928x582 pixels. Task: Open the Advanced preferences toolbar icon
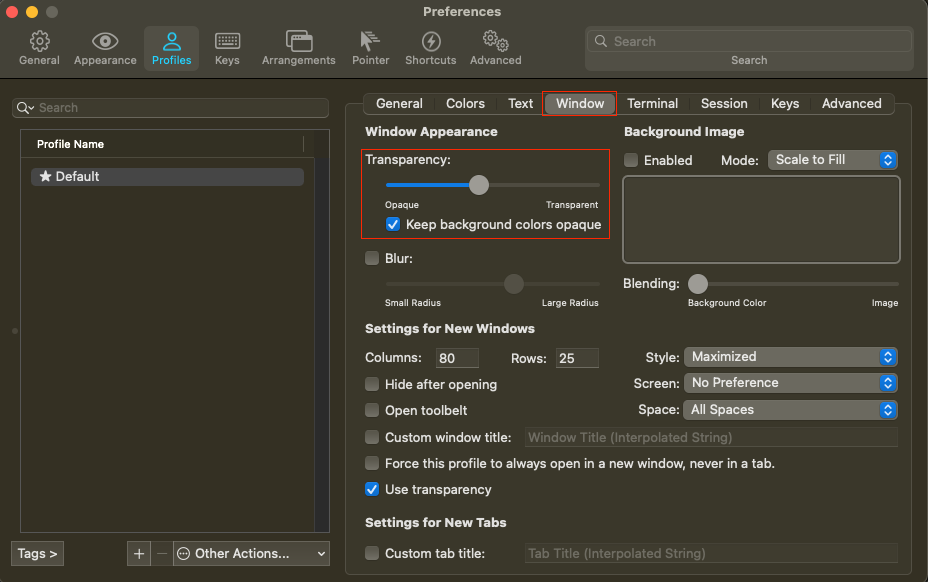point(496,48)
